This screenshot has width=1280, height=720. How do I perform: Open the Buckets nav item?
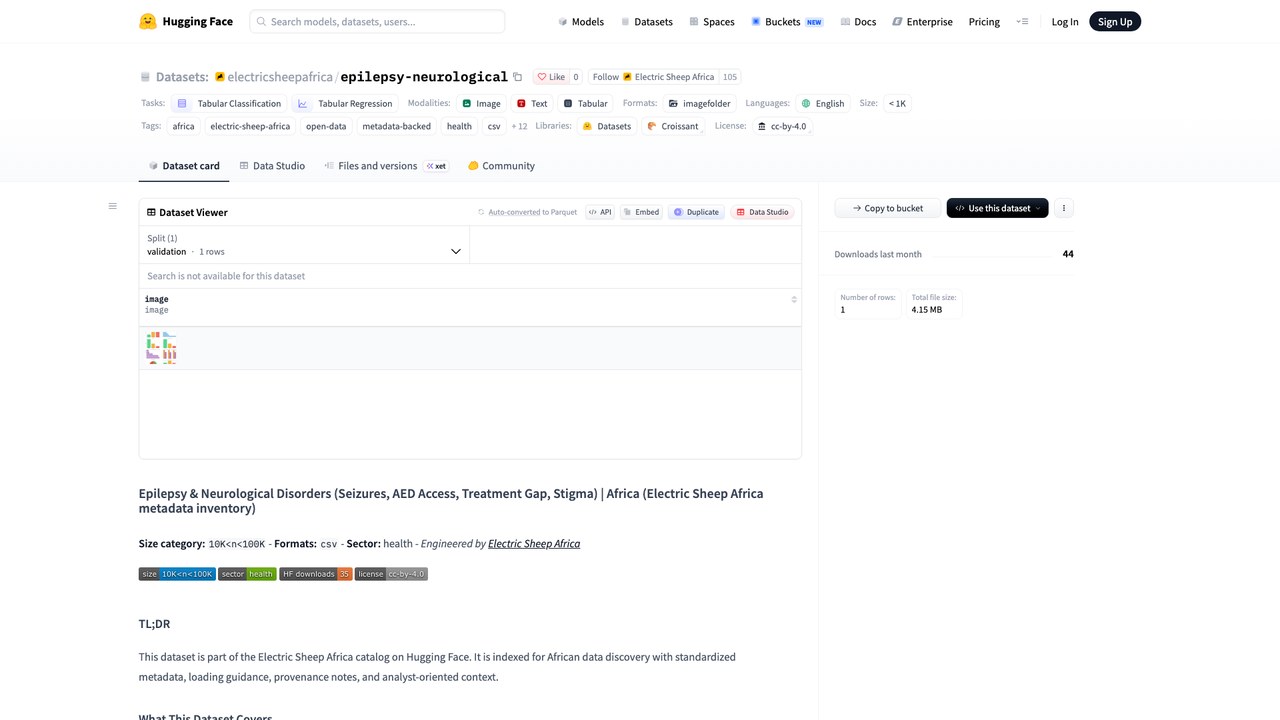pos(787,21)
